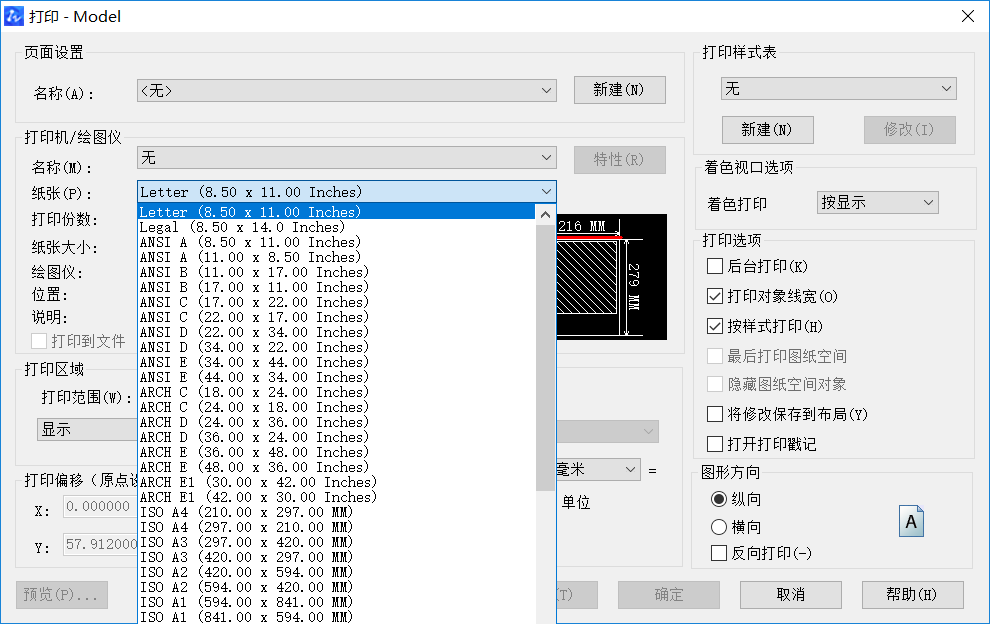
Task: Uncheck 按样式打印(H) option
Action: pos(716,325)
